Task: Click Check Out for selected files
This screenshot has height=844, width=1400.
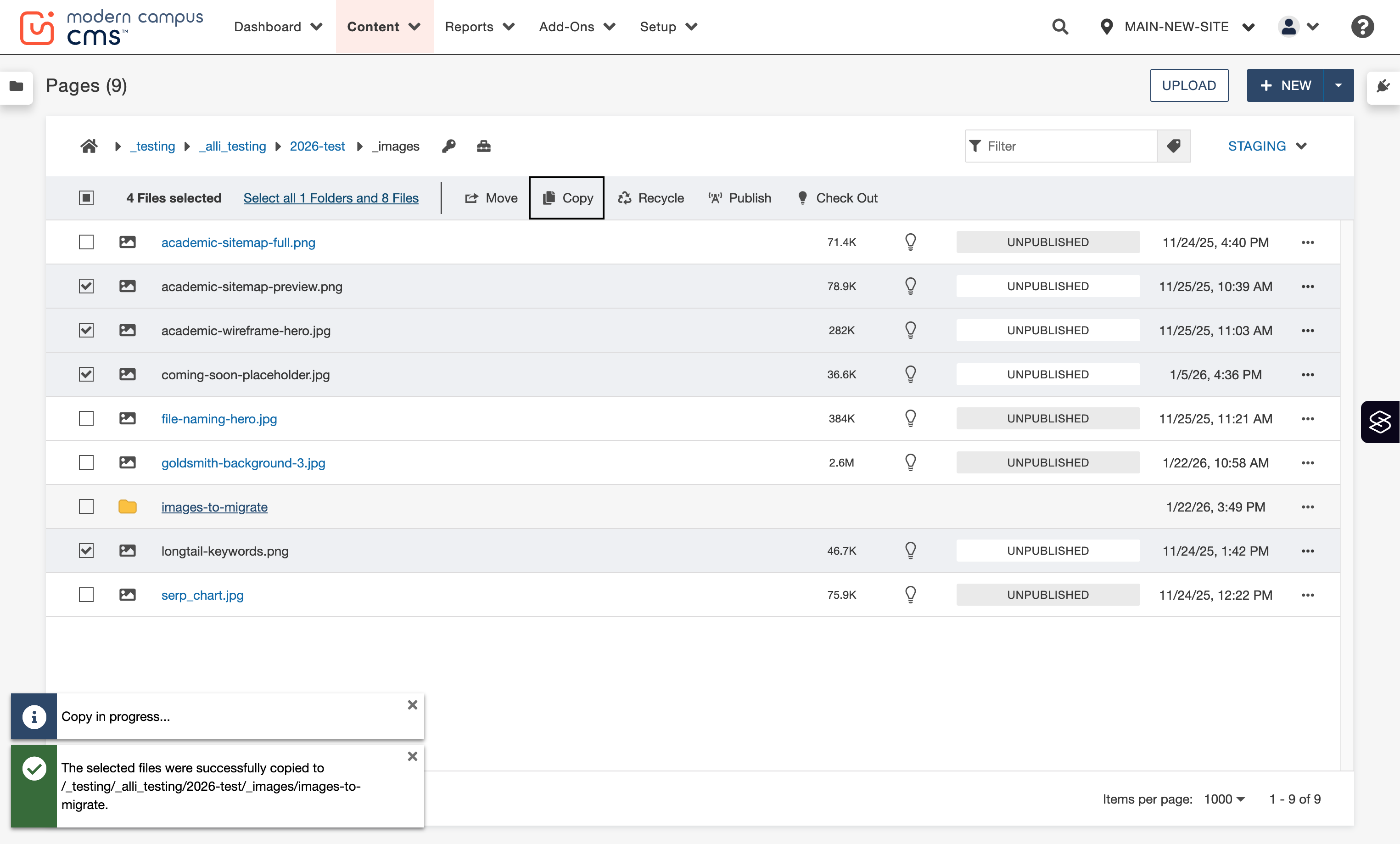Action: coord(838,198)
